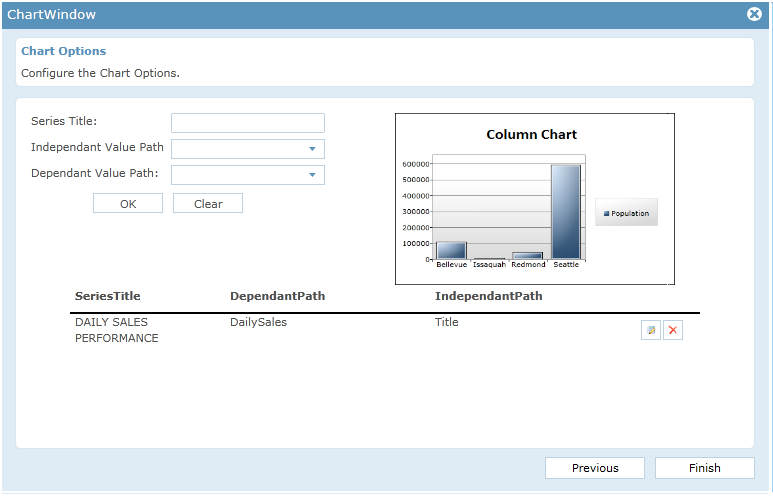This screenshot has width=773, height=496.
Task: Delete the DAILY SALES PERFORMANCE series
Action: pos(673,330)
